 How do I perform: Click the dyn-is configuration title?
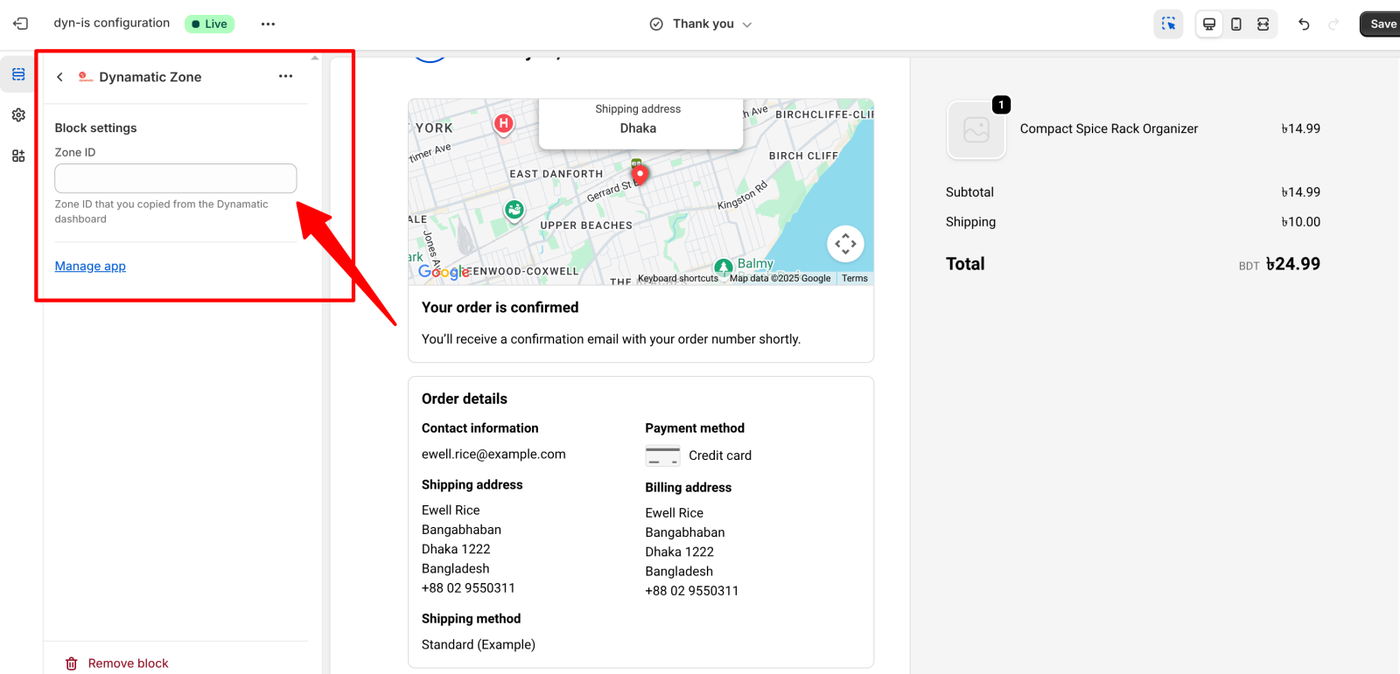tap(112, 23)
